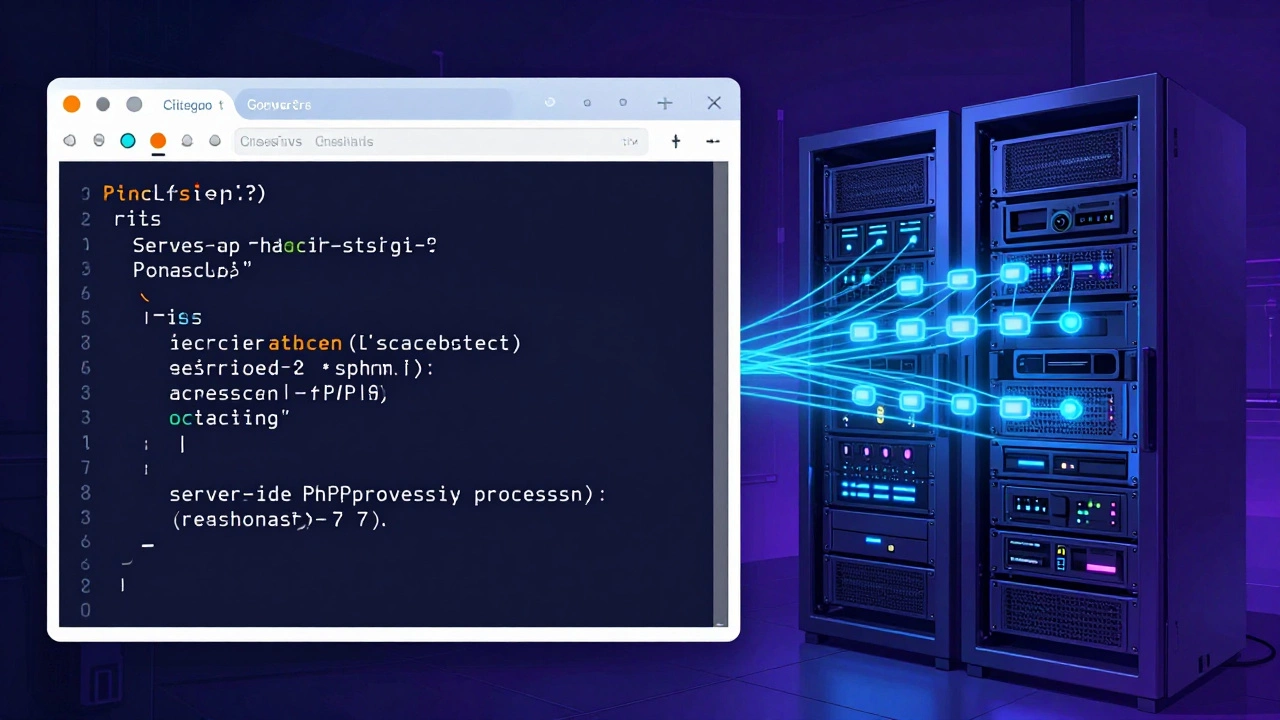The height and width of the screenshot is (720, 1280).
Task: Open the address bar suggestions dropdown
Action: point(440,141)
